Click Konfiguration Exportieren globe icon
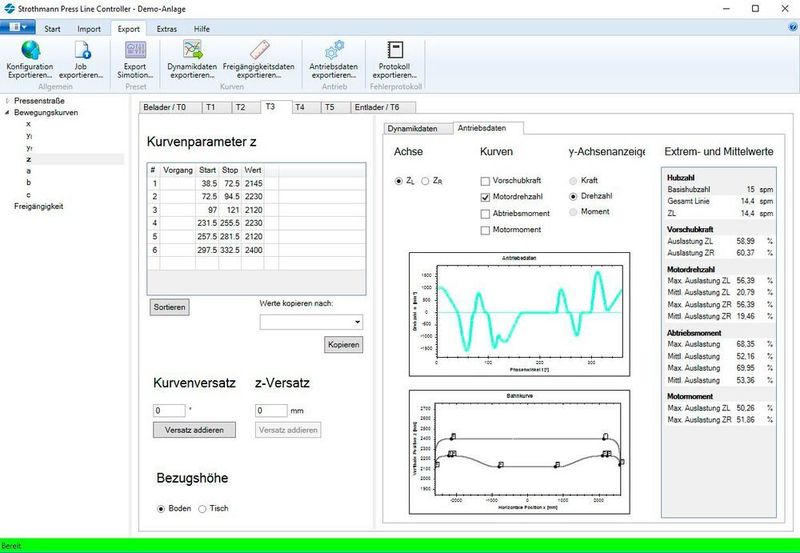Screen dimensions: 800x553 [30, 50]
